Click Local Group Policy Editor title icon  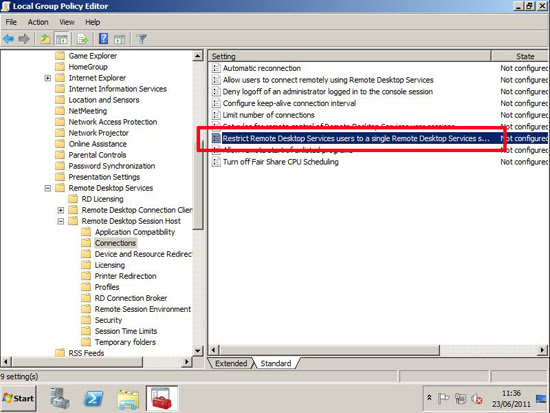[6, 6]
